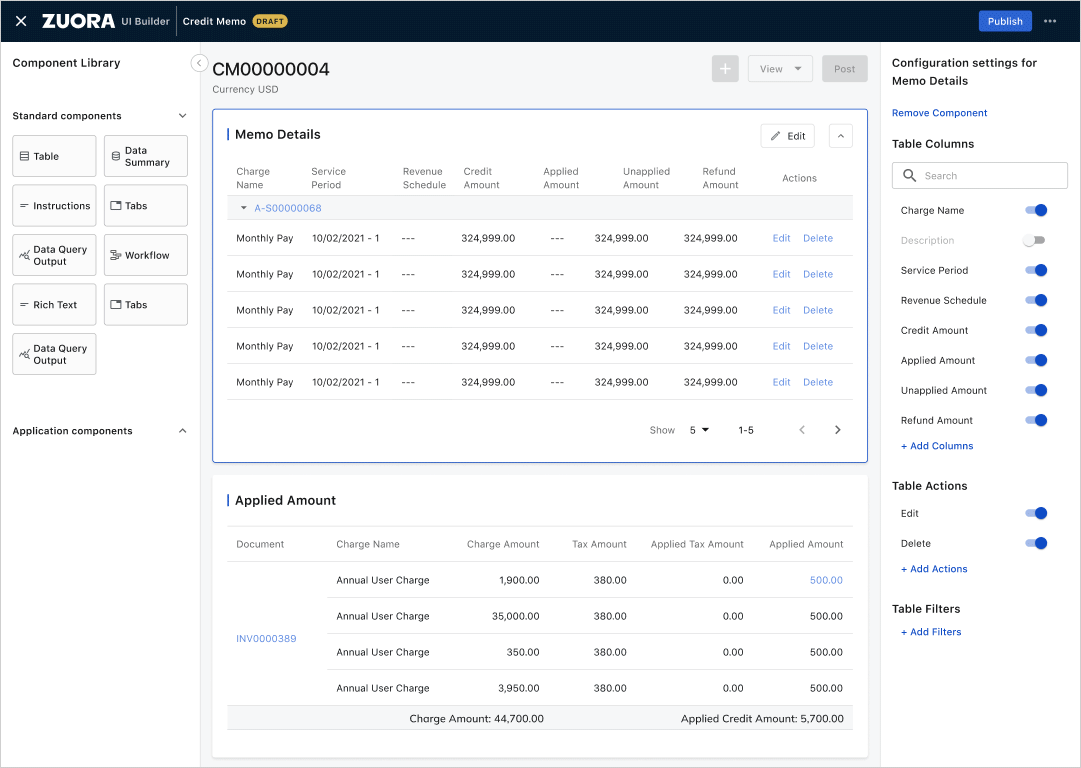Toggle the Applied Amount column switch
Image resolution: width=1081 pixels, height=768 pixels.
[x=1035, y=361]
